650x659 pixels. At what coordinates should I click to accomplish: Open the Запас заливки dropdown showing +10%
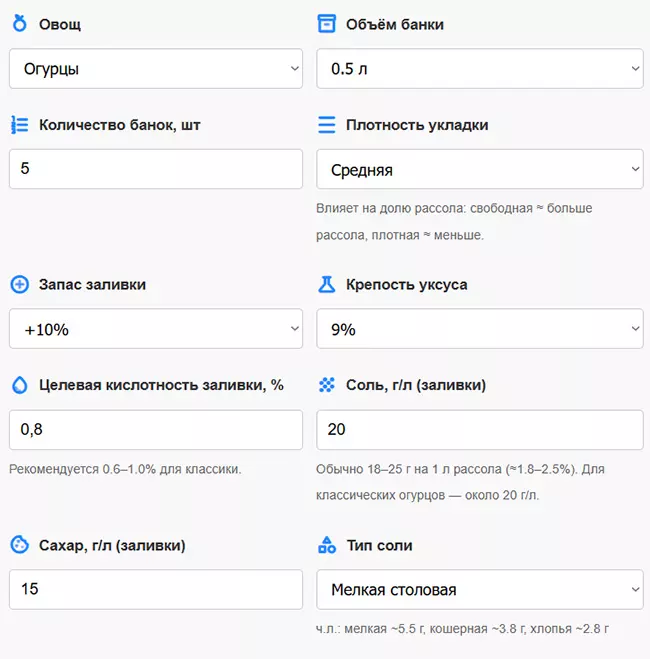click(x=156, y=329)
